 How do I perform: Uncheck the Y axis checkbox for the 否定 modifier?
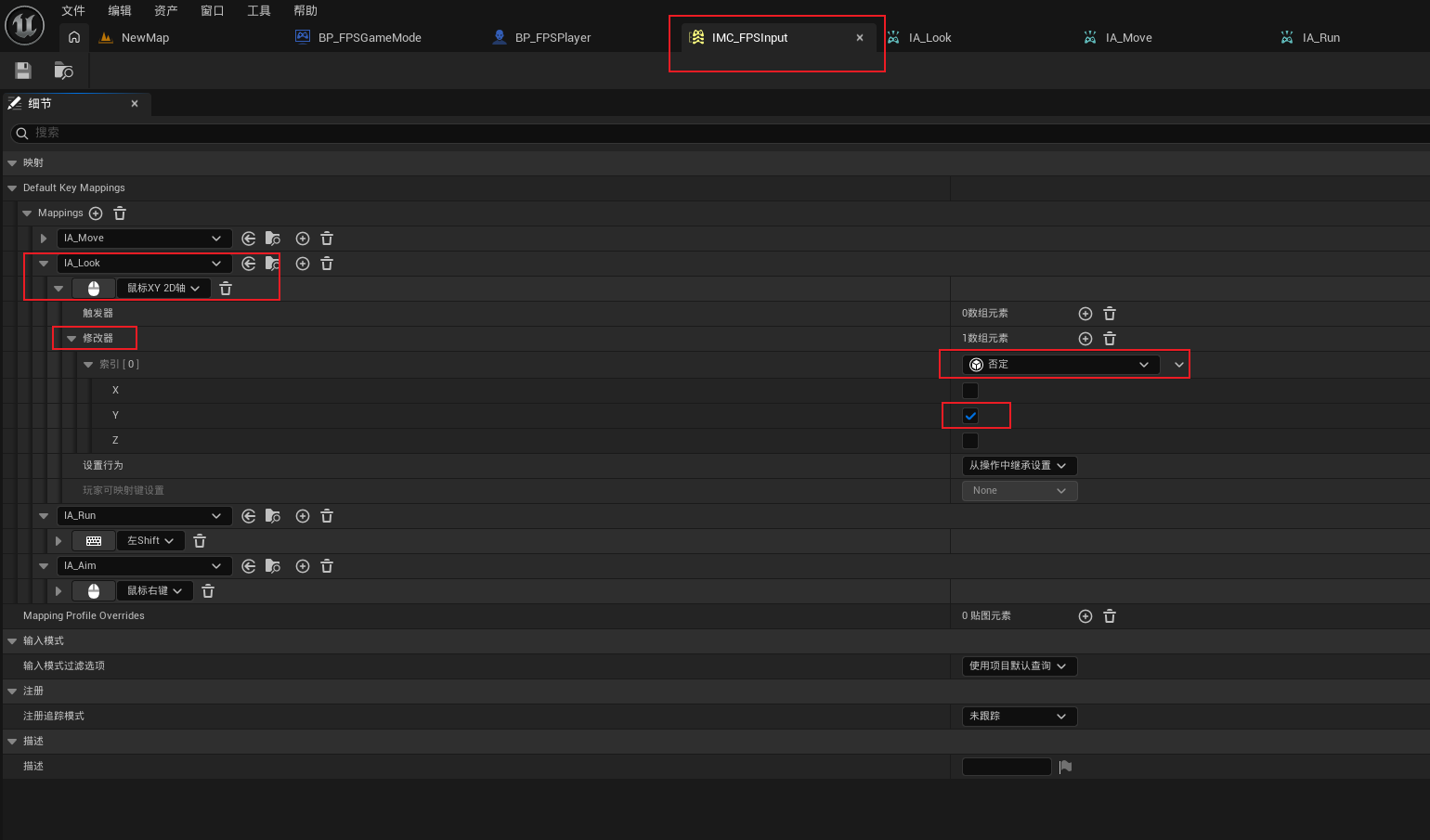pyautogui.click(x=970, y=416)
